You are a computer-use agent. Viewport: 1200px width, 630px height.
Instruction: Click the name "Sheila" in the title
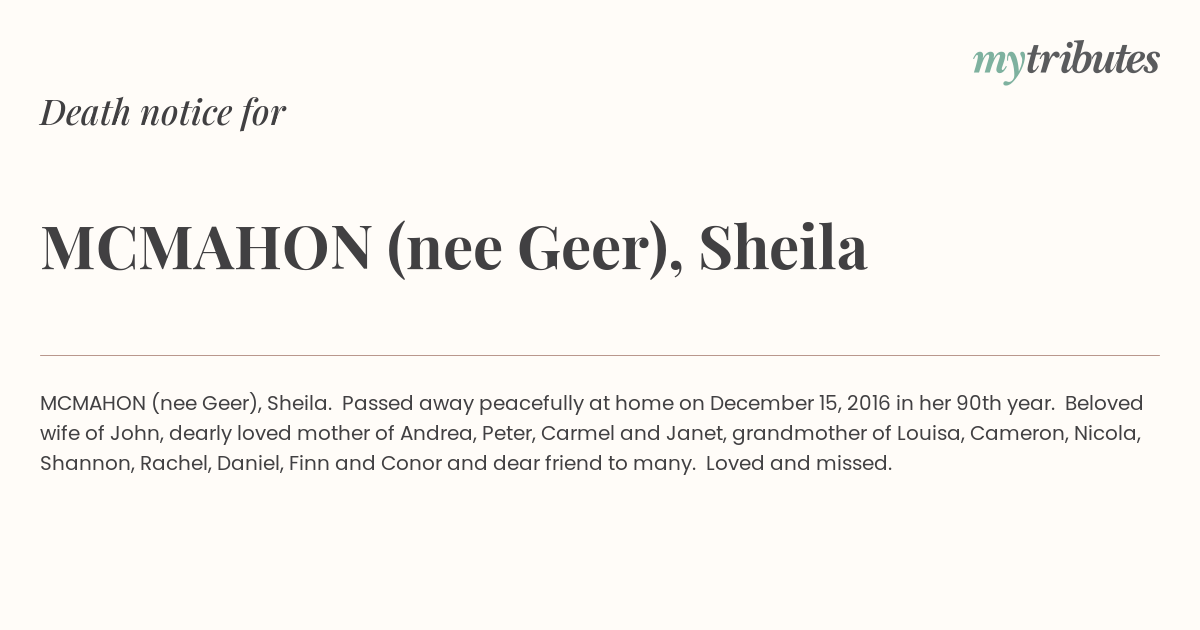[783, 248]
